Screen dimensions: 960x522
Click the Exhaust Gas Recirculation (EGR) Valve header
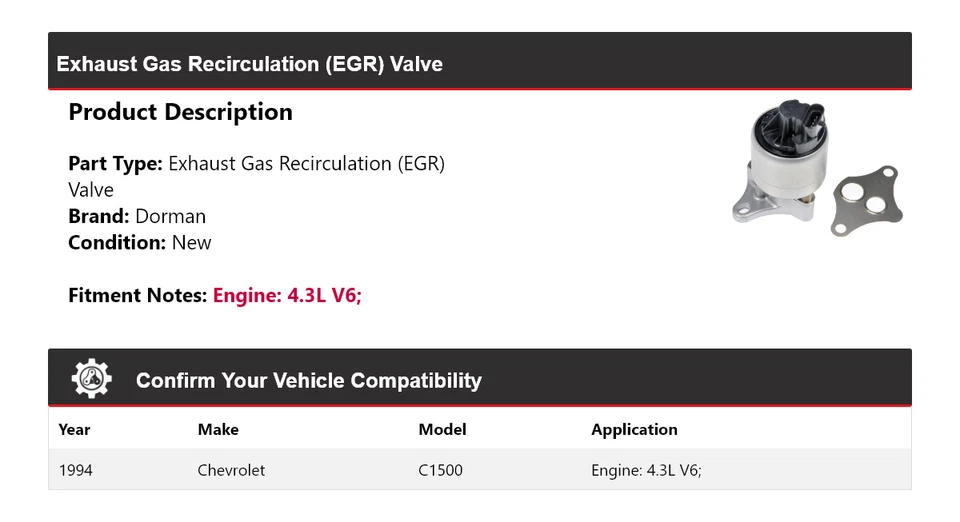coord(250,64)
